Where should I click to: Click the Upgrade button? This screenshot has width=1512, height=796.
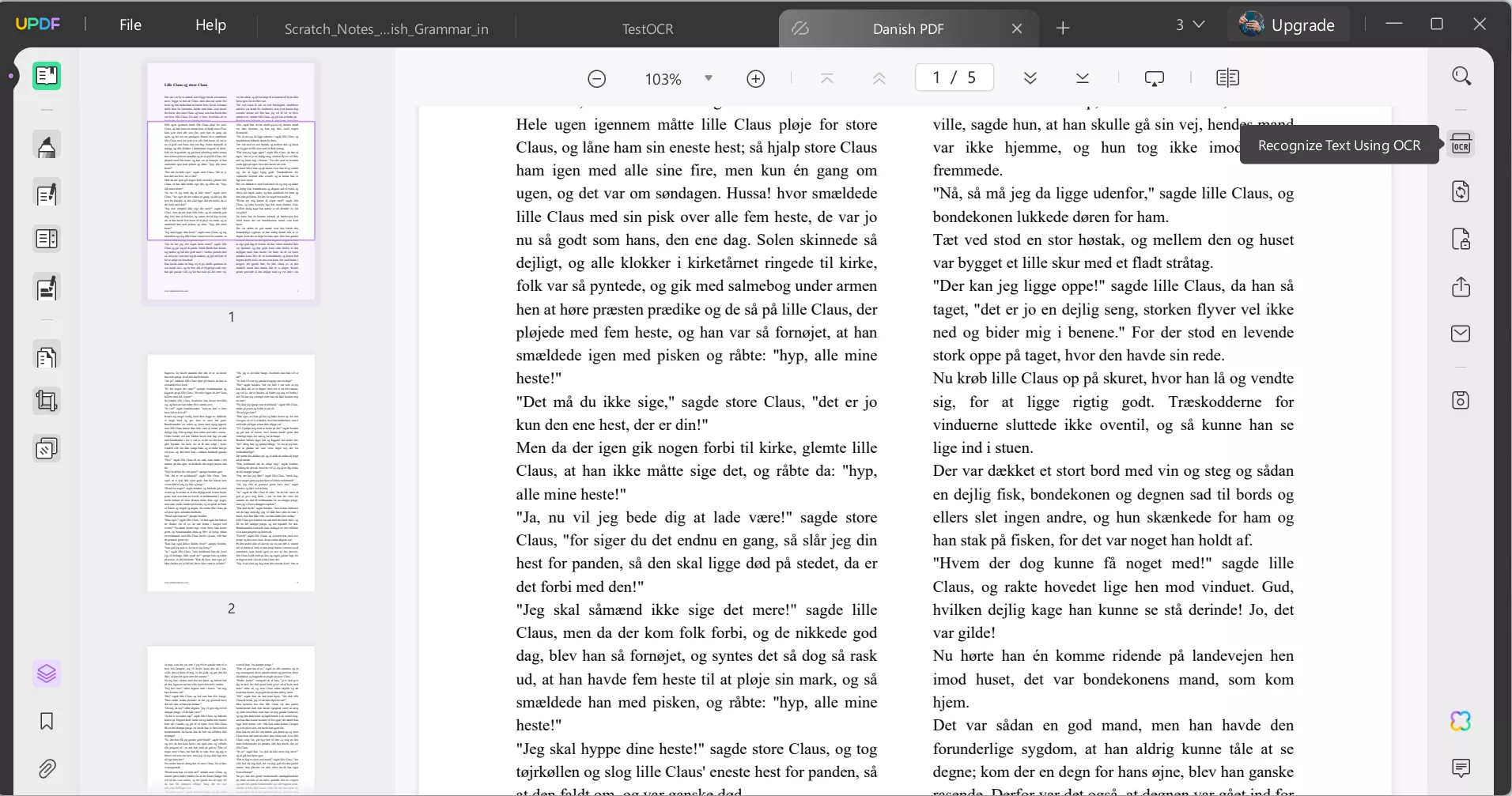click(1302, 25)
